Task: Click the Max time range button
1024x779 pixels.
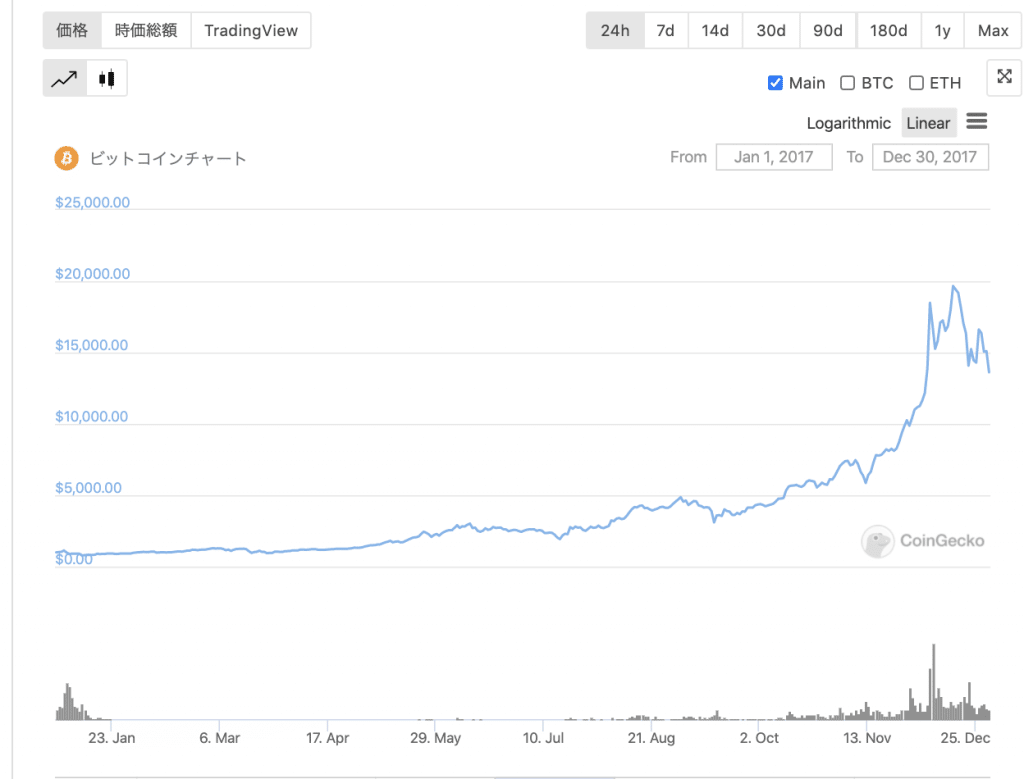Action: pyautogui.click(x=992, y=30)
